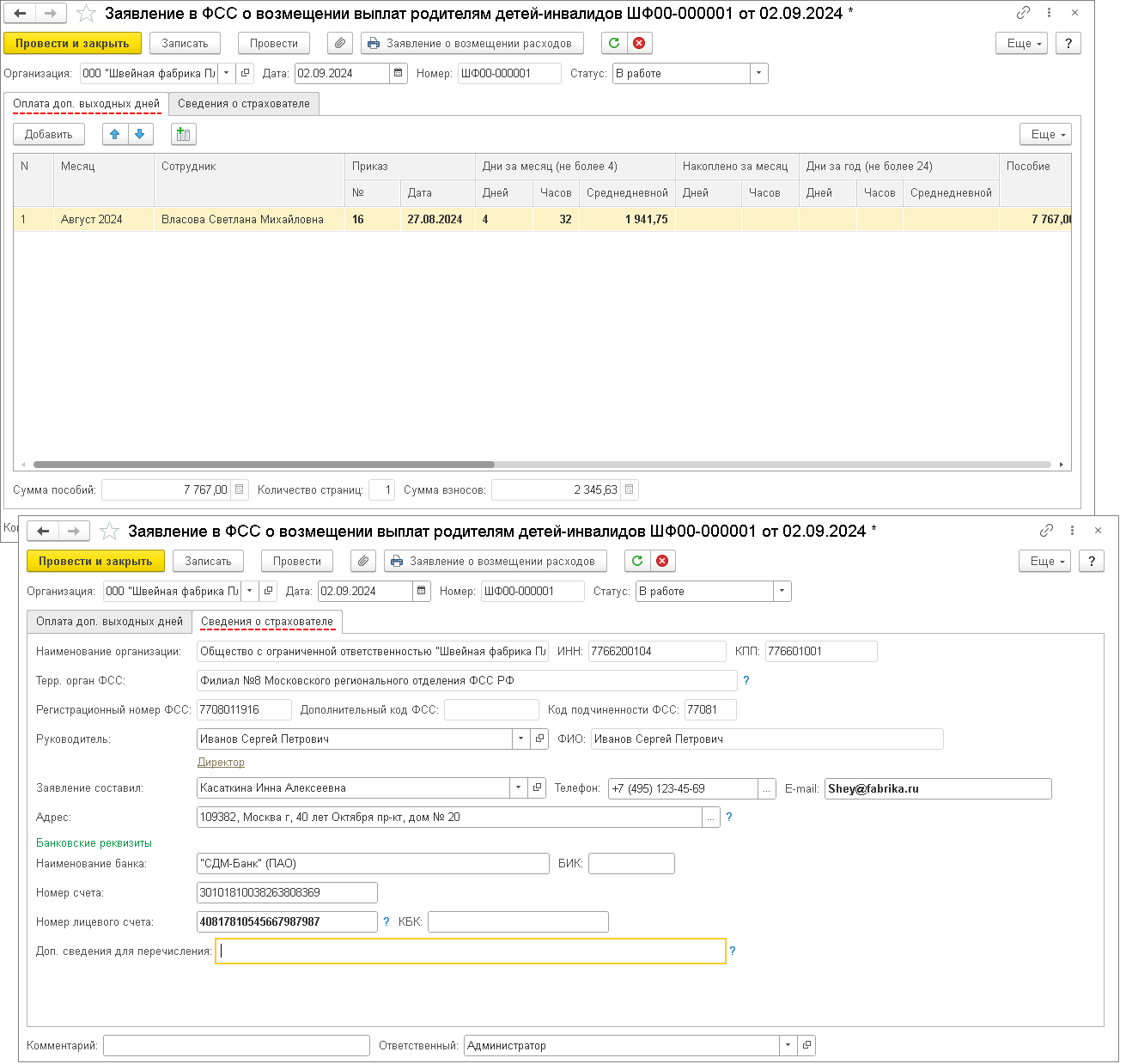Click the ellipsis button in the Адрес field
Screen dimensions: 1126x1064
coord(711,818)
